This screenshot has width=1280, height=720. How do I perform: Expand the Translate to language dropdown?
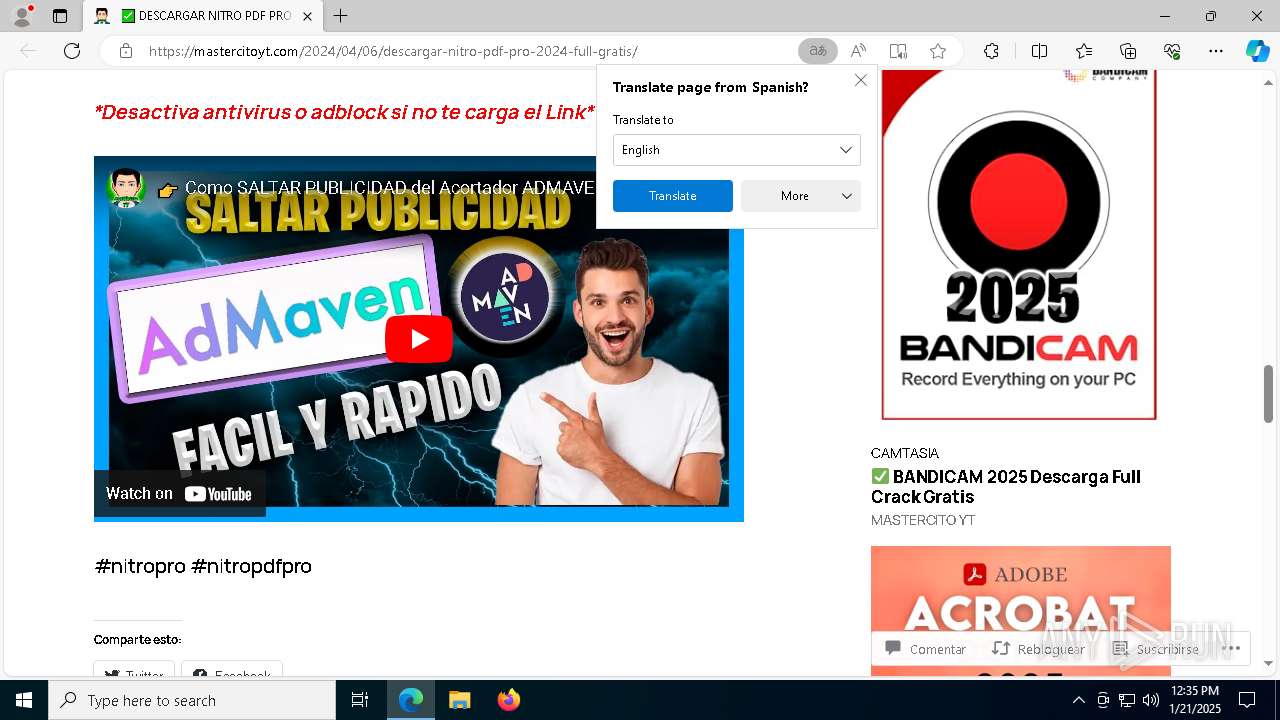tap(737, 150)
